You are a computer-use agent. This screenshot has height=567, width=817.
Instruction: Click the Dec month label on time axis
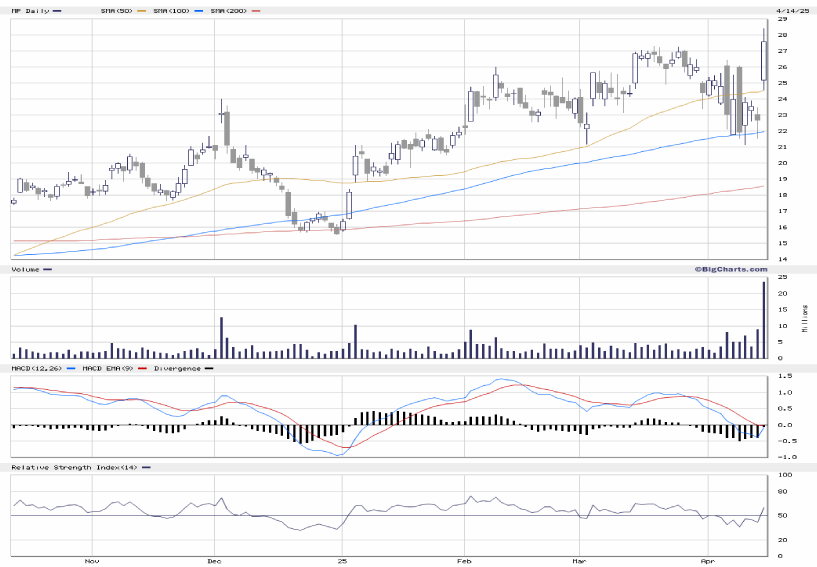coord(214,561)
